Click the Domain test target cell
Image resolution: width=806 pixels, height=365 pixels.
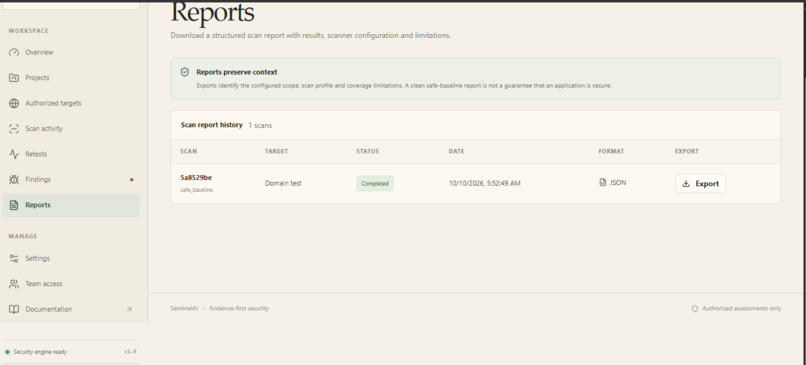pos(283,184)
